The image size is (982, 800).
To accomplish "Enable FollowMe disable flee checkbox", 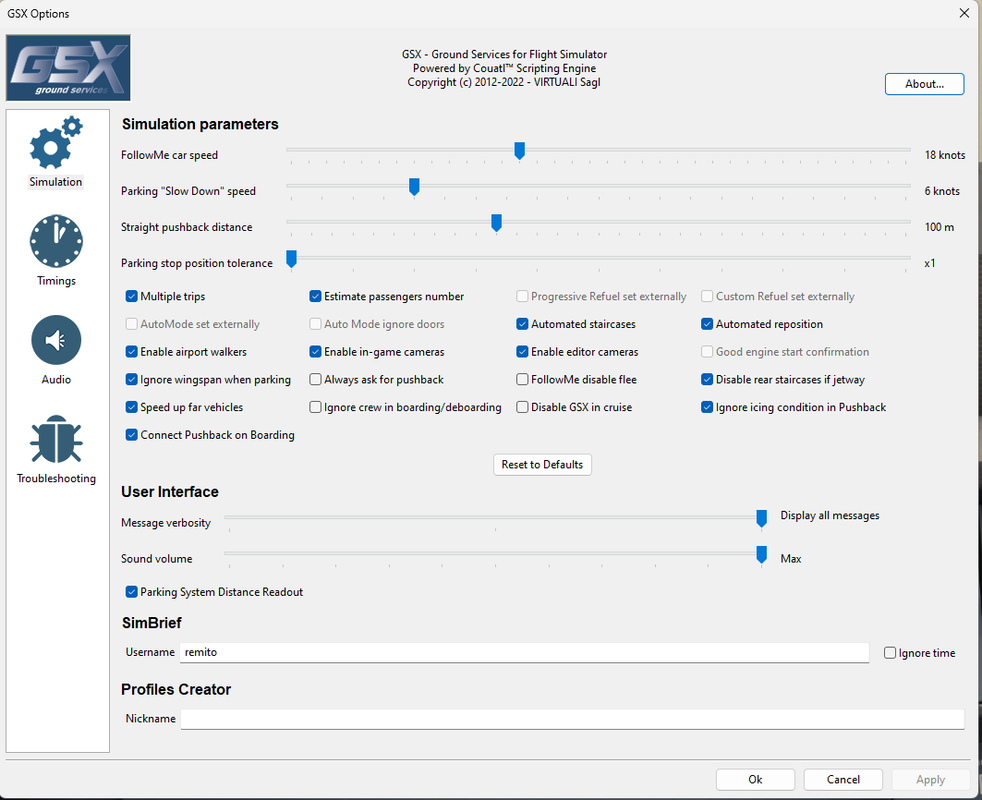I will click(x=522, y=379).
